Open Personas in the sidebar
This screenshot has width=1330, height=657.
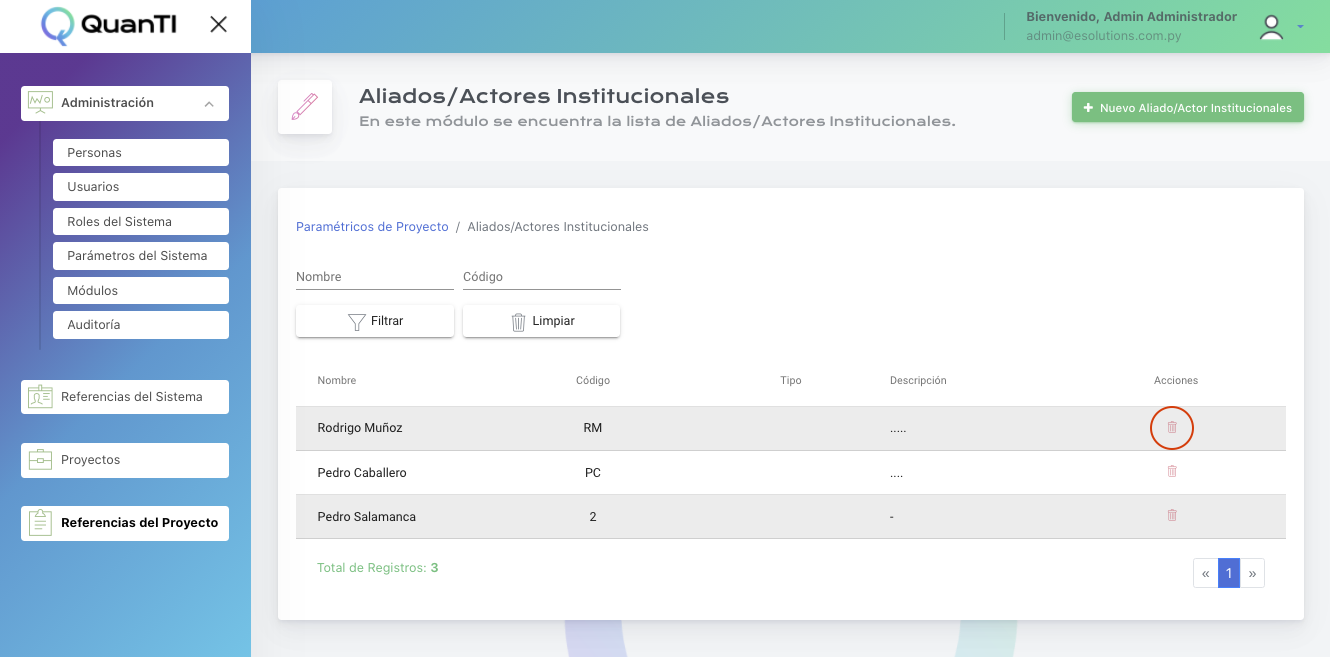[x=140, y=153]
